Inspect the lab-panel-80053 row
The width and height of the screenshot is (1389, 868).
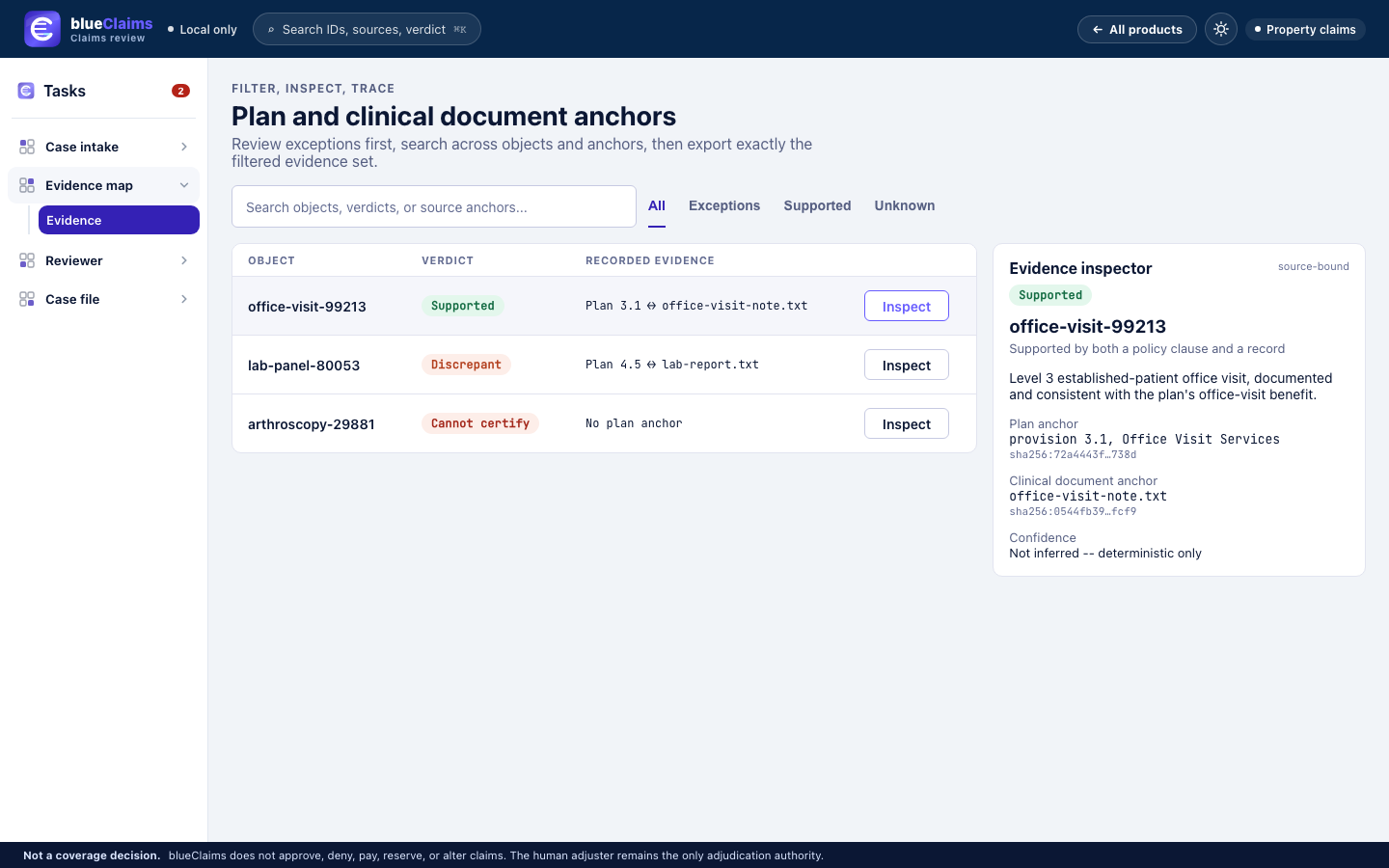tap(907, 365)
